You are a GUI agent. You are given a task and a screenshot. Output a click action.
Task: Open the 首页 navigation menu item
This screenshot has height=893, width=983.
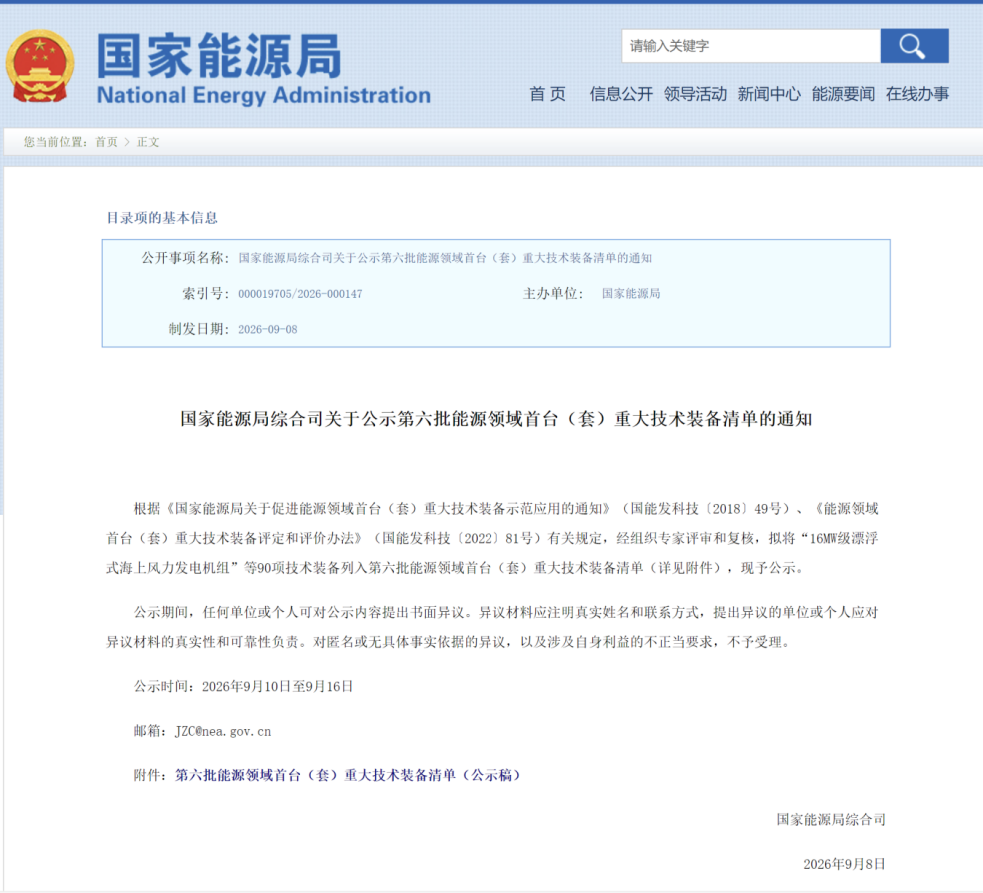[547, 94]
